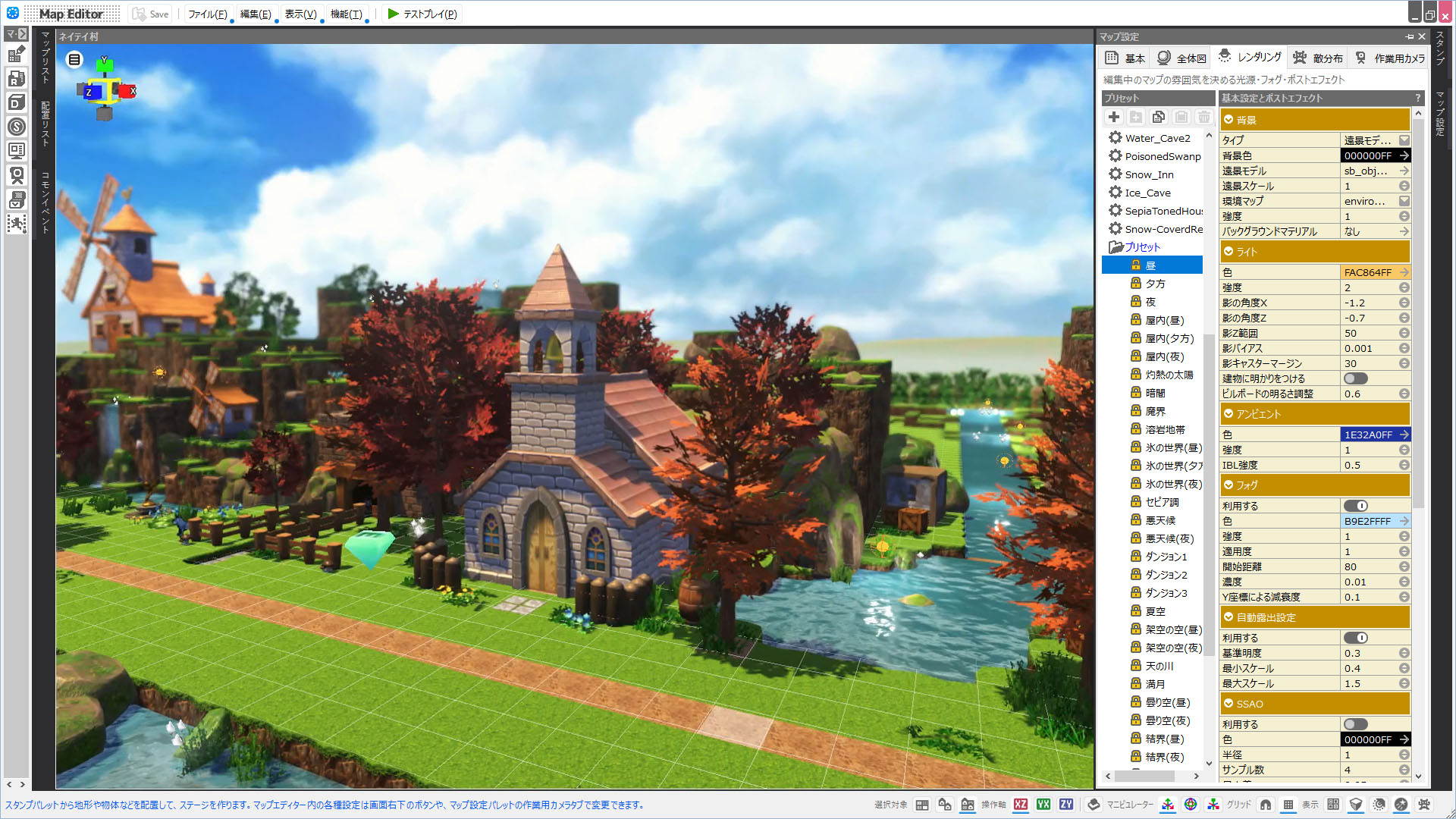Toggle the grid display icon in status bar

pos(1288,805)
